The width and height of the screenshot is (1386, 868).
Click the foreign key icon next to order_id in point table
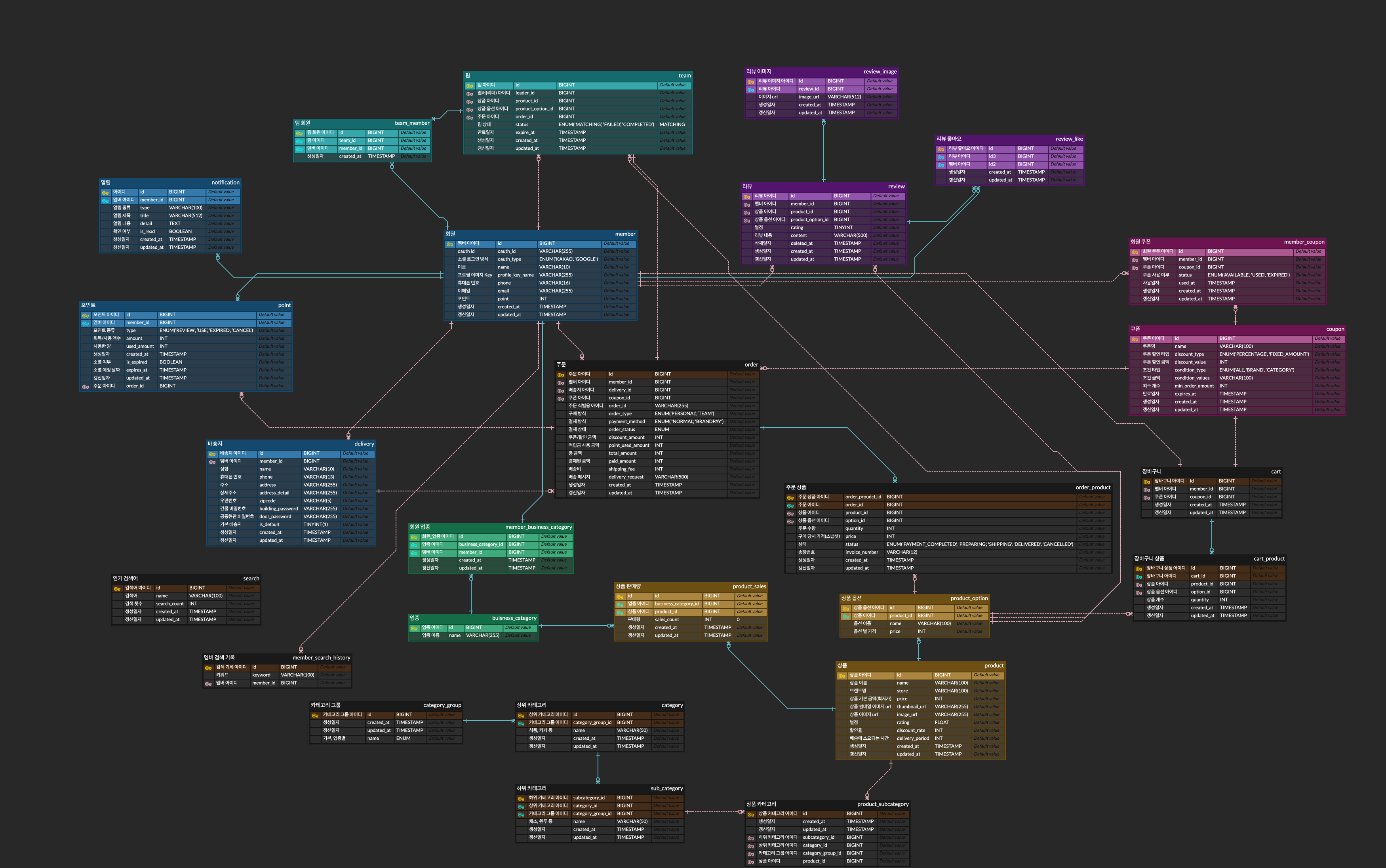click(x=86, y=387)
